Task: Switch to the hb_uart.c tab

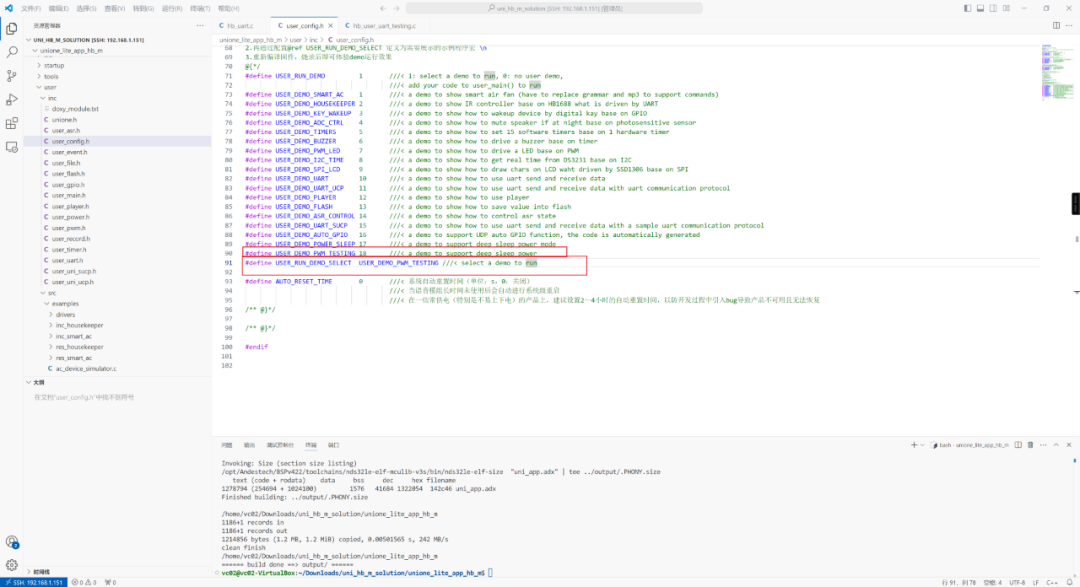Action: pos(240,25)
